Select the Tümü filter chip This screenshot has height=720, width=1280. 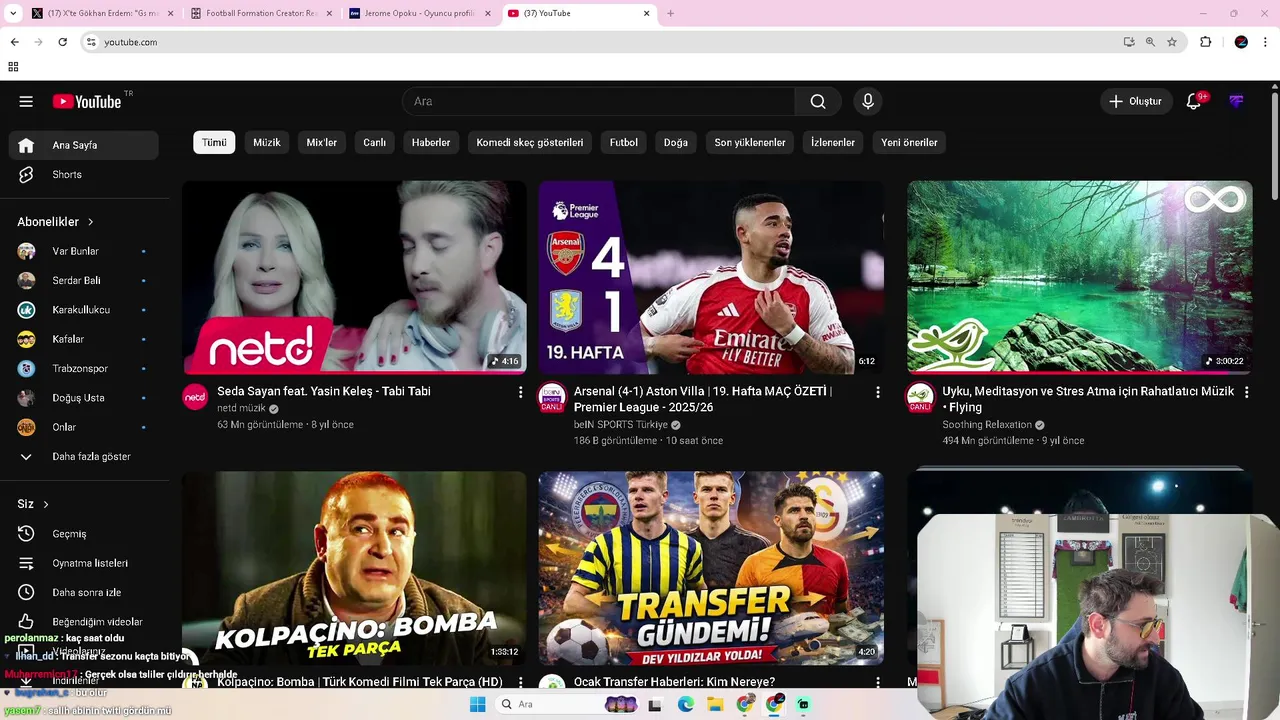tap(214, 142)
